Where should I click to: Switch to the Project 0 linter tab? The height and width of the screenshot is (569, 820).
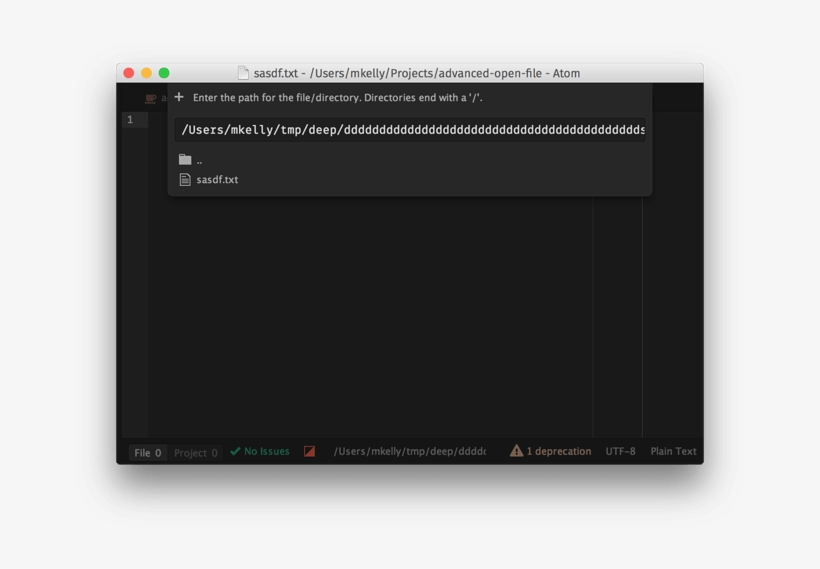pos(196,452)
